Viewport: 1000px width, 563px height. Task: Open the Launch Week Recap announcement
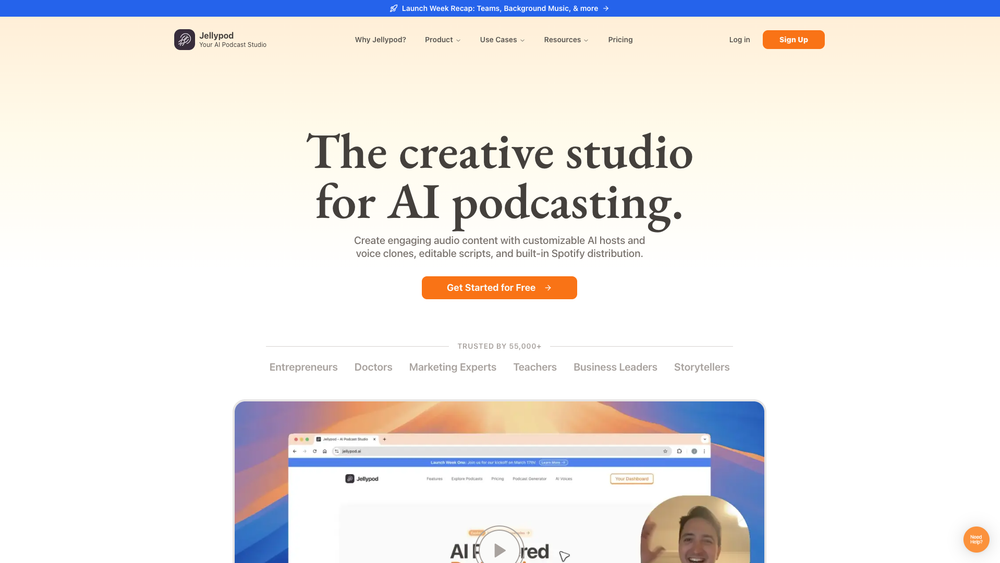[x=499, y=8]
